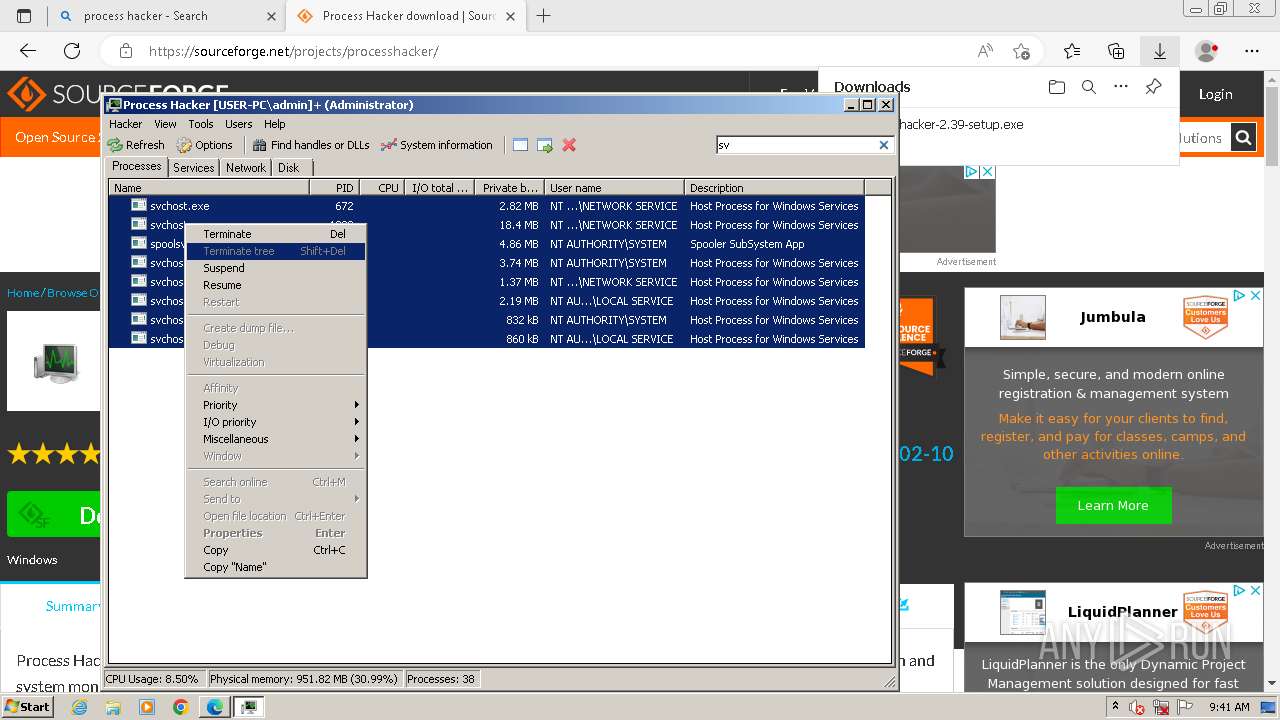The width and height of the screenshot is (1280, 720).
Task: Sort by the Description column header
Action: click(x=774, y=187)
